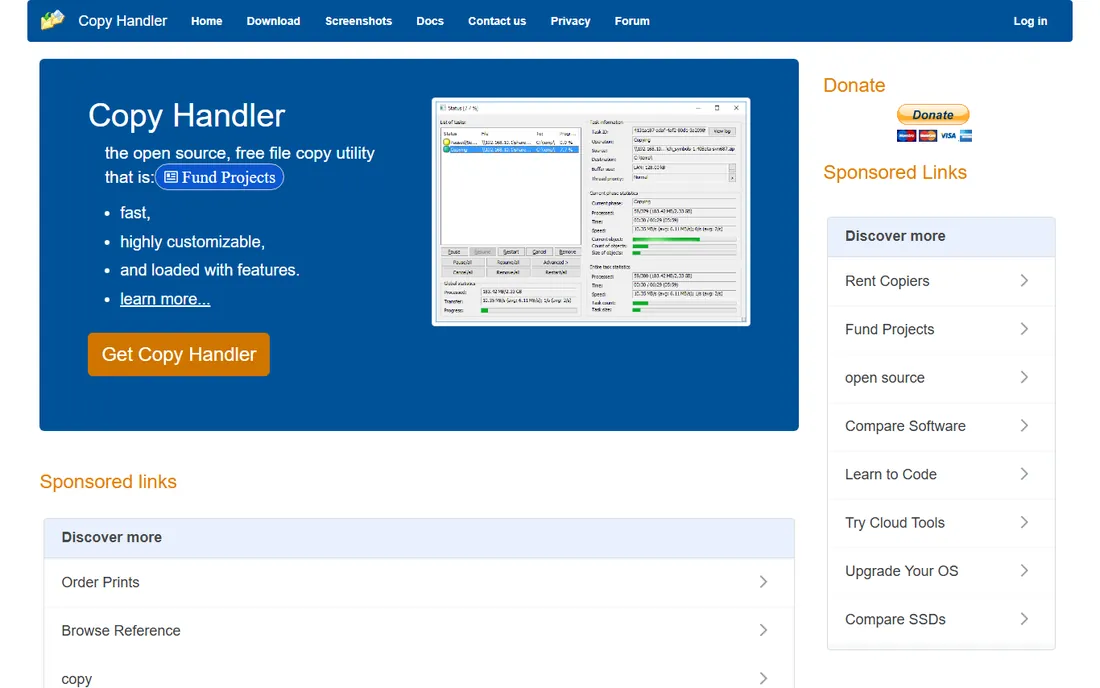The height and width of the screenshot is (688, 1100).
Task: Click the Copy Handler brand name in navbar
Action: click(x=123, y=21)
